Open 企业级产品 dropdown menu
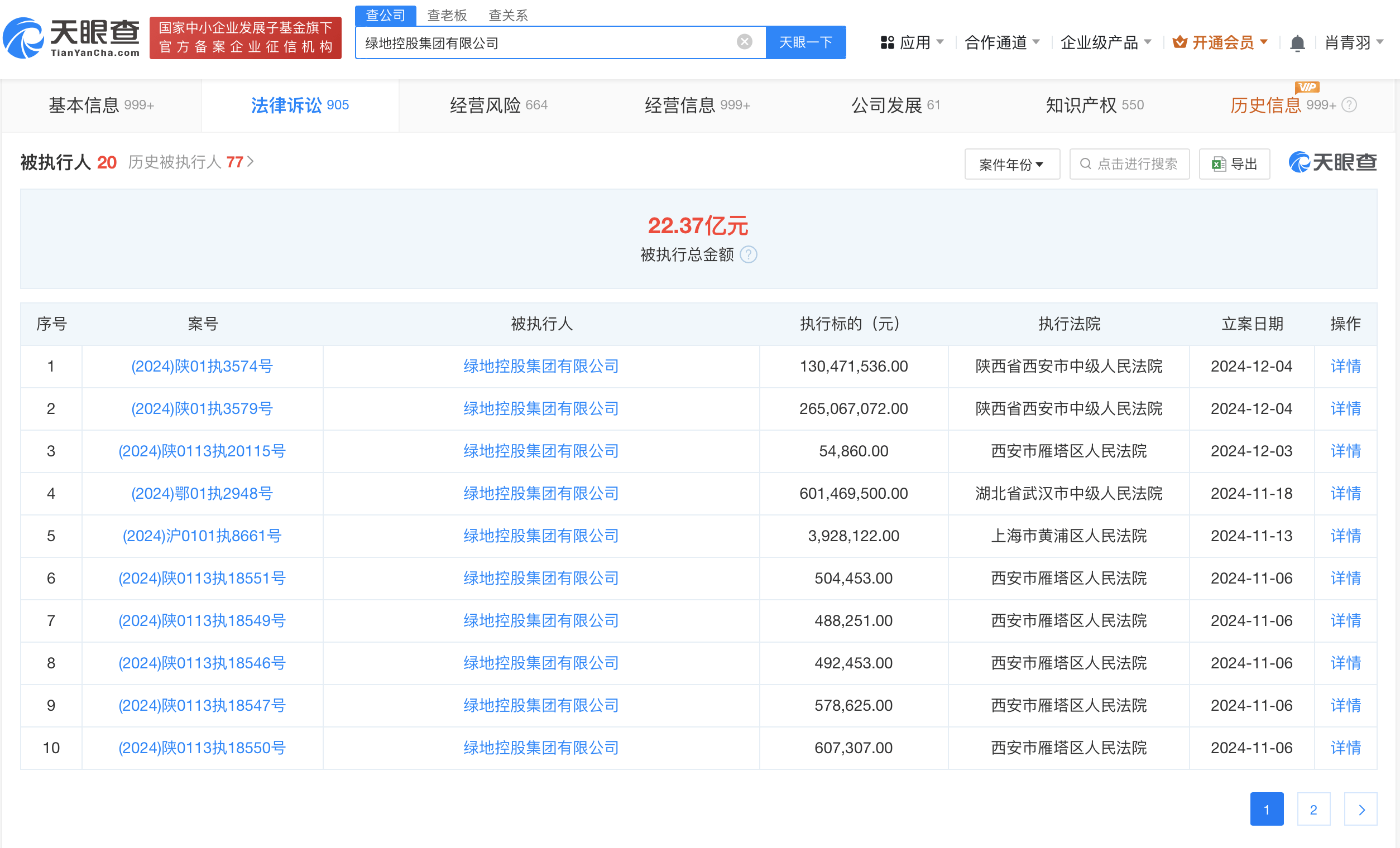The width and height of the screenshot is (1400, 848). (x=1106, y=42)
